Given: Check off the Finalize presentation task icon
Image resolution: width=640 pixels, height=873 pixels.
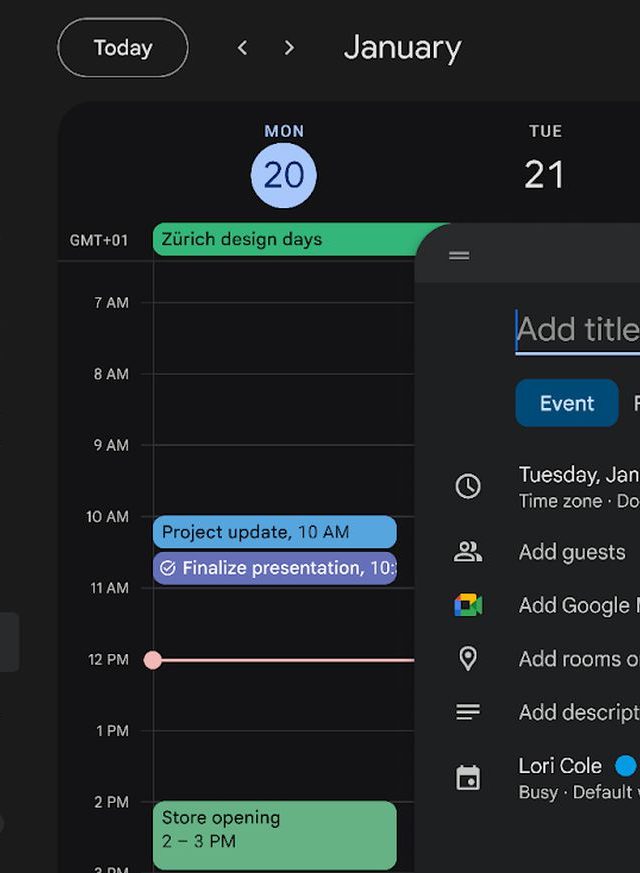Looking at the screenshot, I should (168, 568).
